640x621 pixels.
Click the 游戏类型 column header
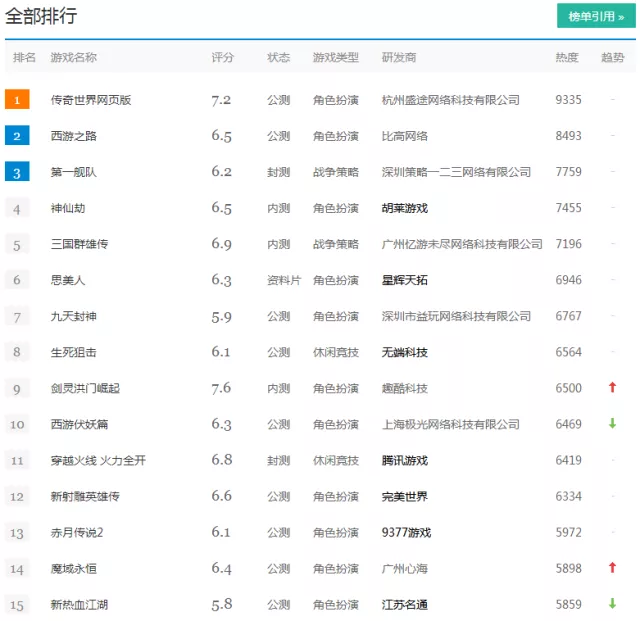click(x=336, y=58)
